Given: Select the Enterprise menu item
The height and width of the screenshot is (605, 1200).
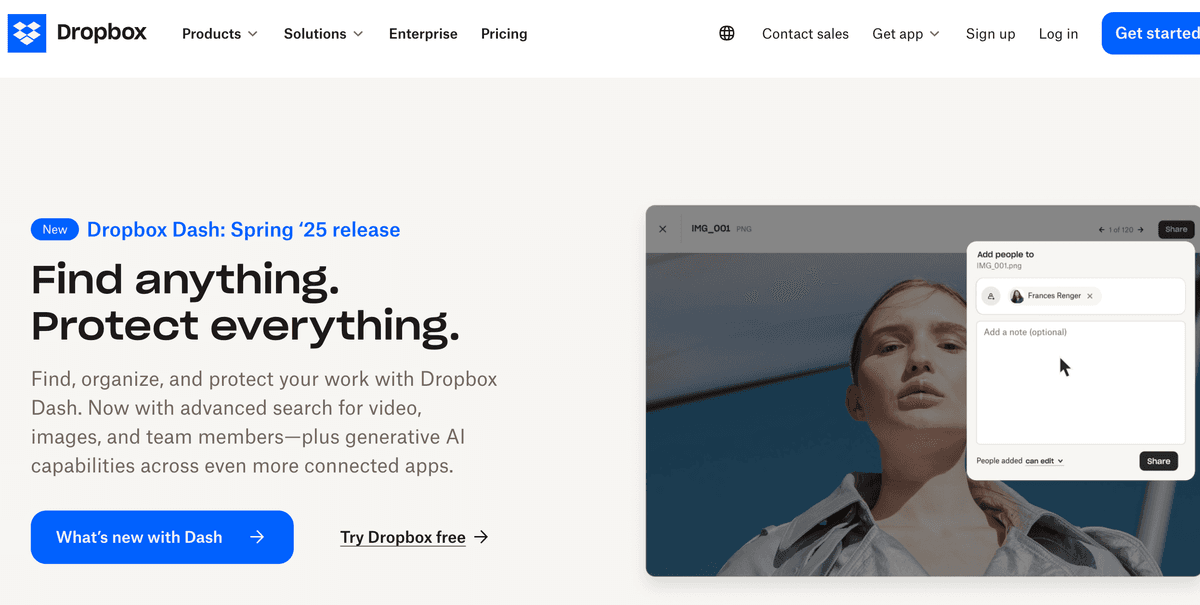Looking at the screenshot, I should 423,33.
